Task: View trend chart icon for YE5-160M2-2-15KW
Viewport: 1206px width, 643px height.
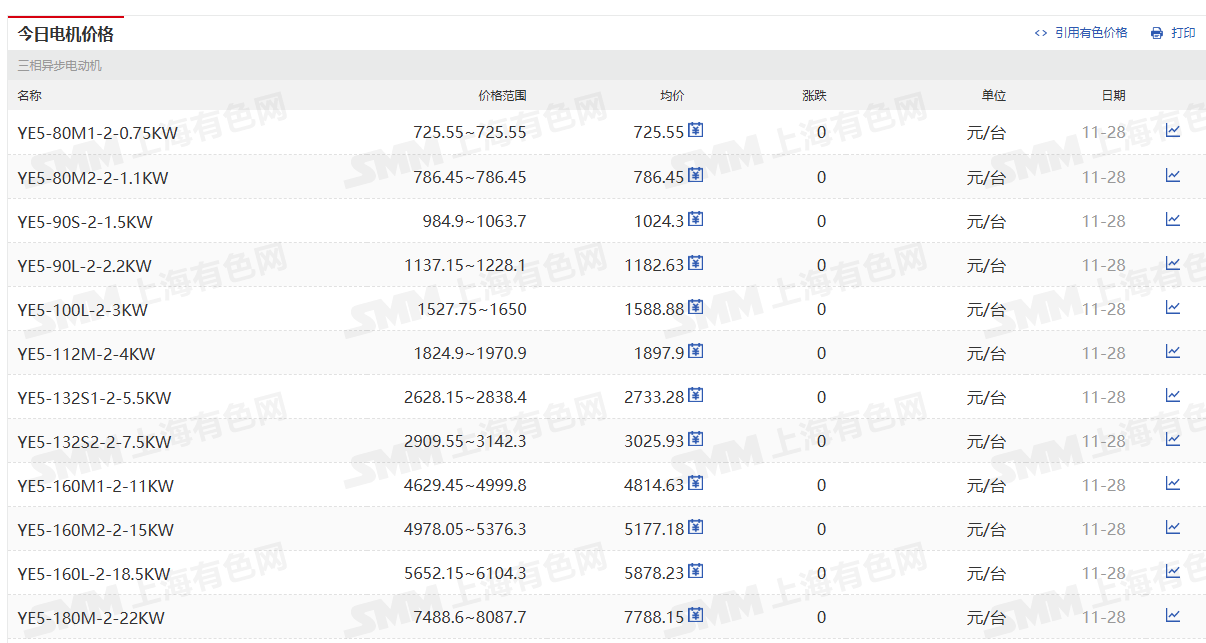Action: click(1173, 527)
